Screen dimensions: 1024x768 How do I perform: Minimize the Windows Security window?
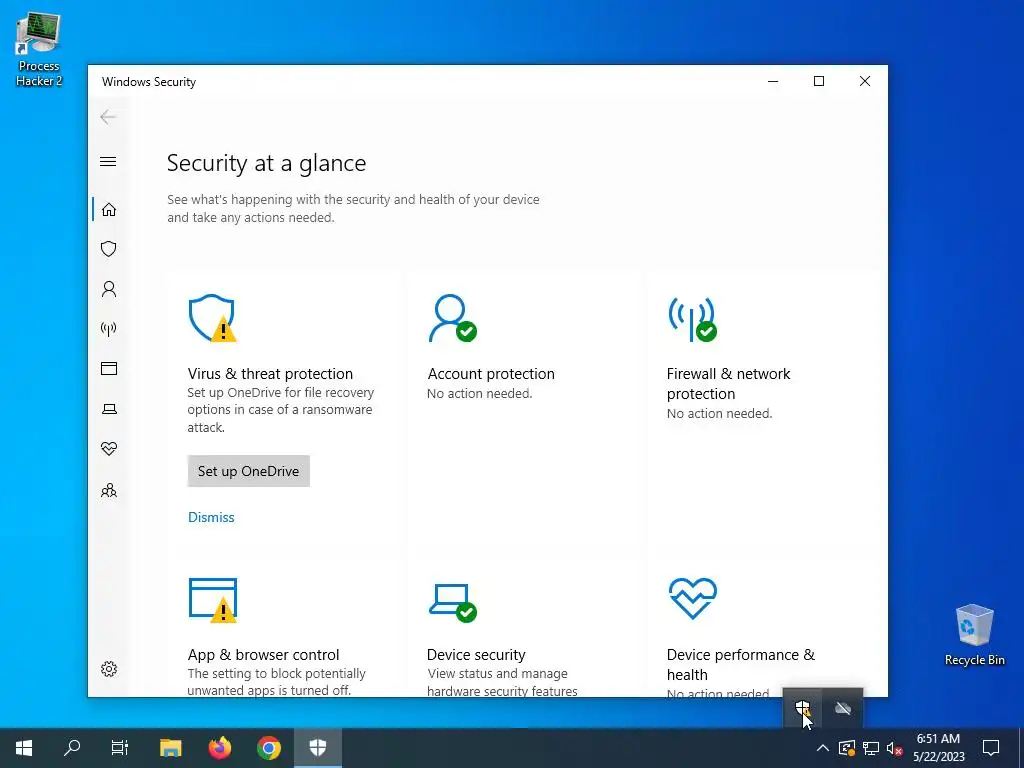pos(773,81)
